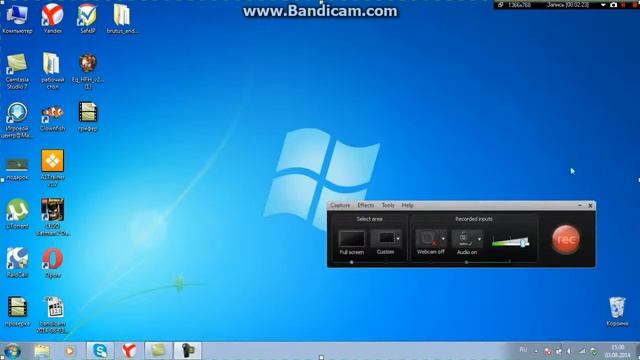Open audio options dropdown arrow

click(480, 239)
